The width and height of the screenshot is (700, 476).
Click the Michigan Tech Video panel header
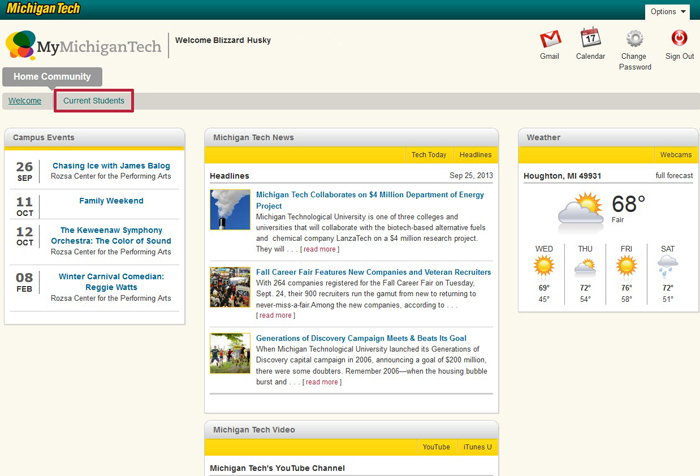pos(351,430)
